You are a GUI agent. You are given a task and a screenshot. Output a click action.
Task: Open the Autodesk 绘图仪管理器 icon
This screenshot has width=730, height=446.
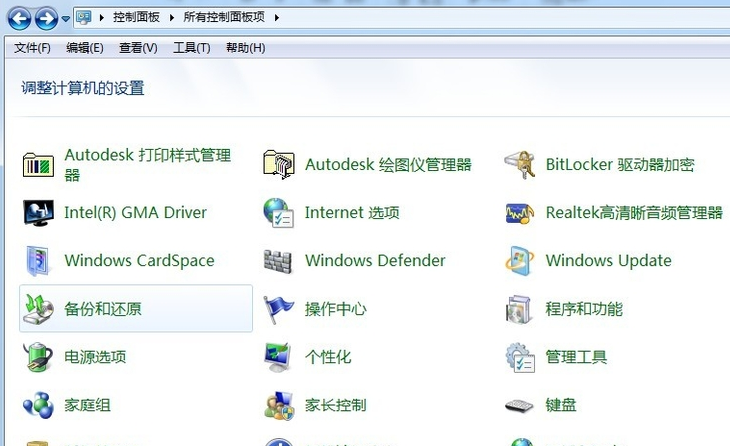(x=278, y=165)
